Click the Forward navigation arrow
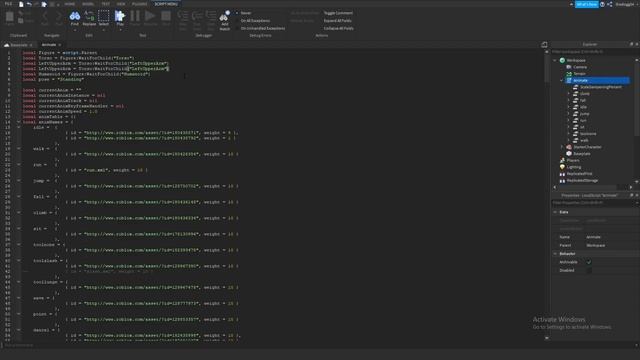This screenshot has width=640, height=360. point(59,16)
